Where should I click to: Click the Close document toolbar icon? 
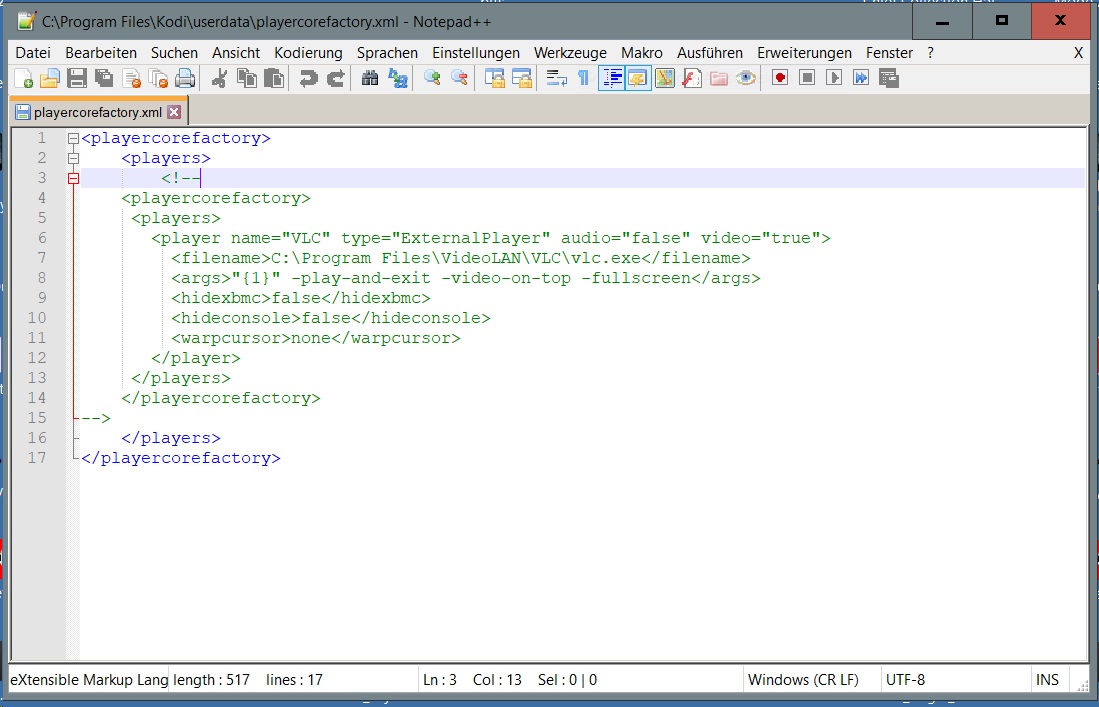click(x=132, y=78)
